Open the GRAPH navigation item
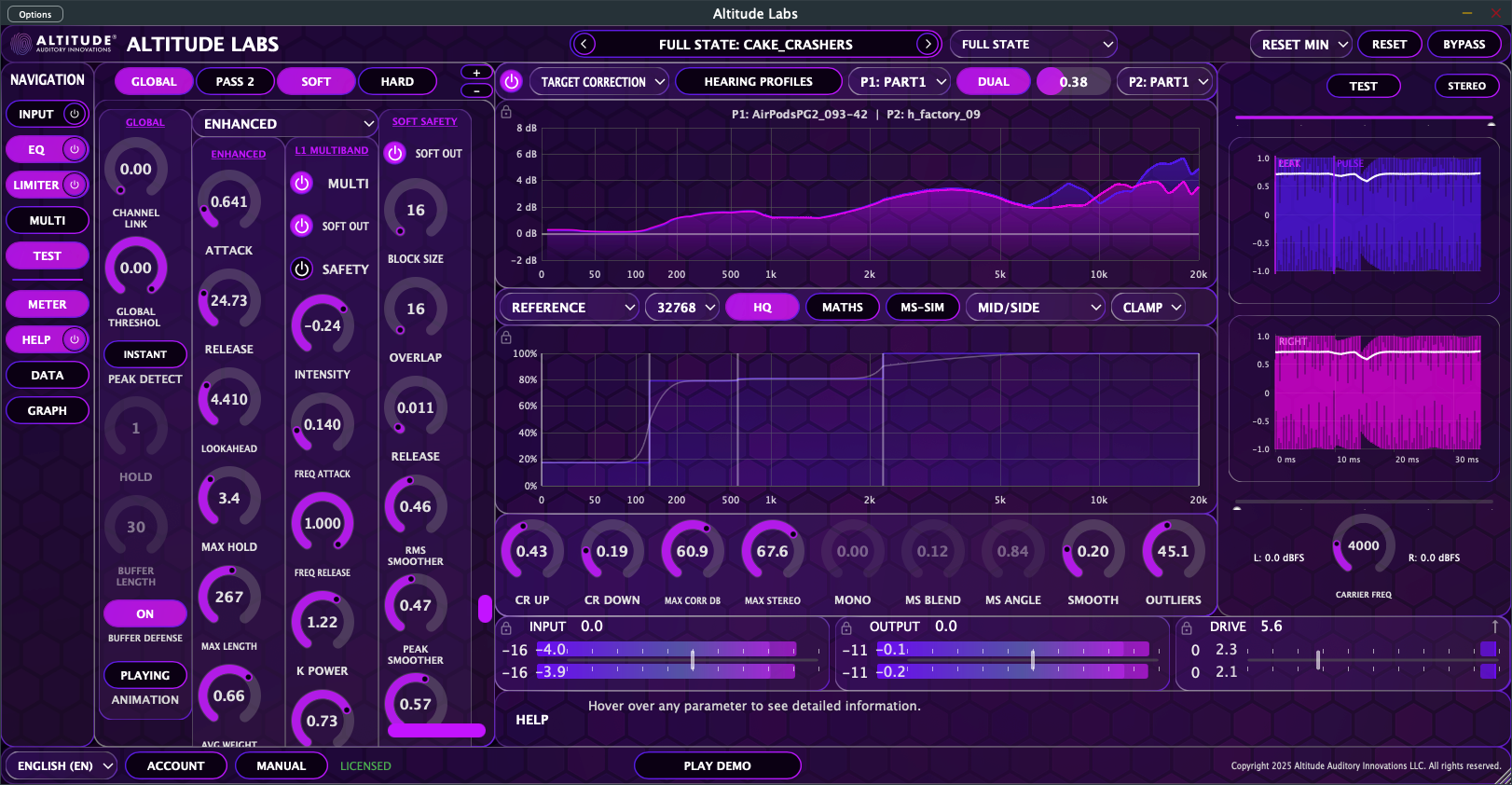Image resolution: width=1512 pixels, height=785 pixels. click(48, 410)
